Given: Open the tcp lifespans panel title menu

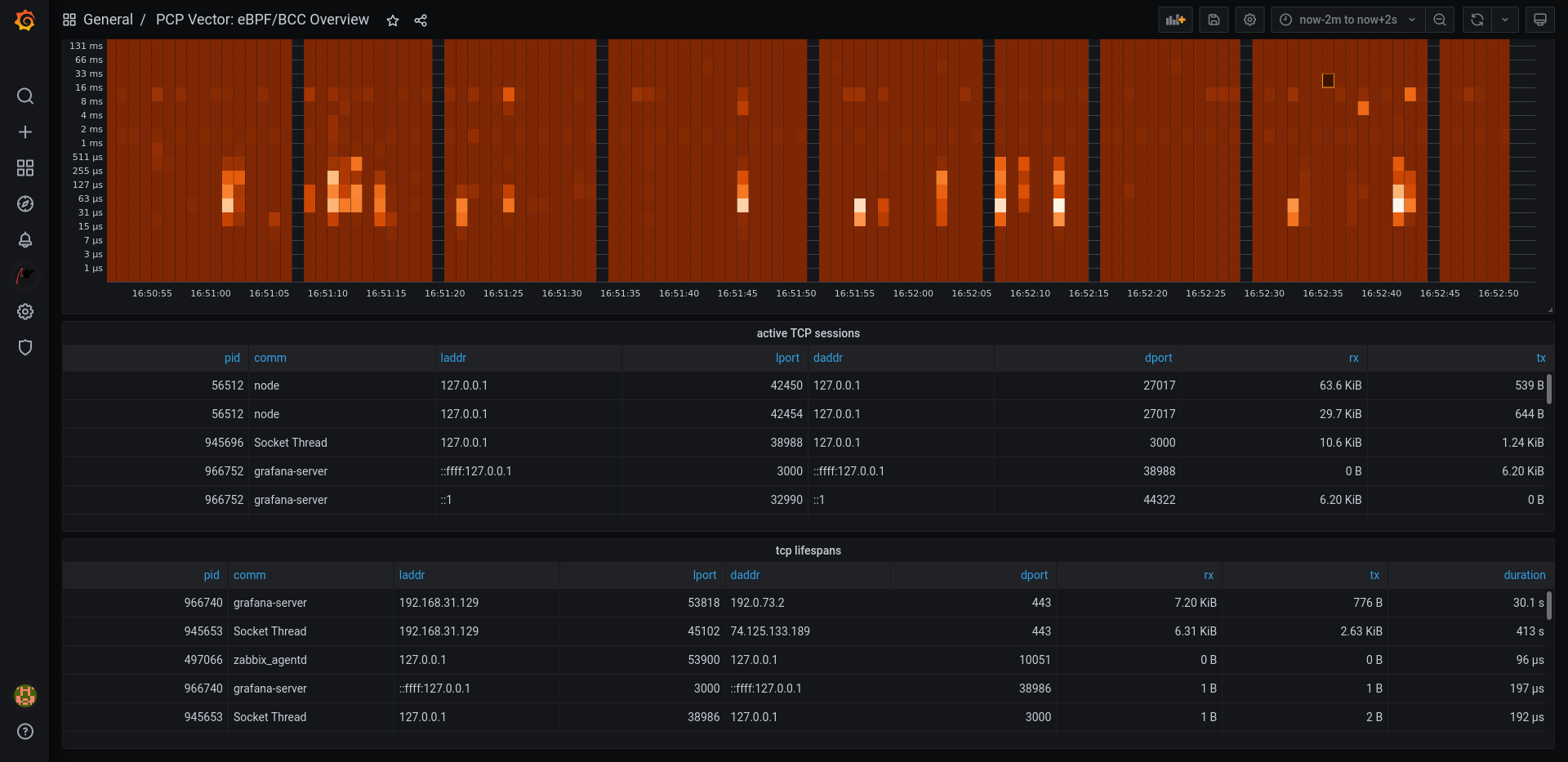Looking at the screenshot, I should [x=808, y=550].
